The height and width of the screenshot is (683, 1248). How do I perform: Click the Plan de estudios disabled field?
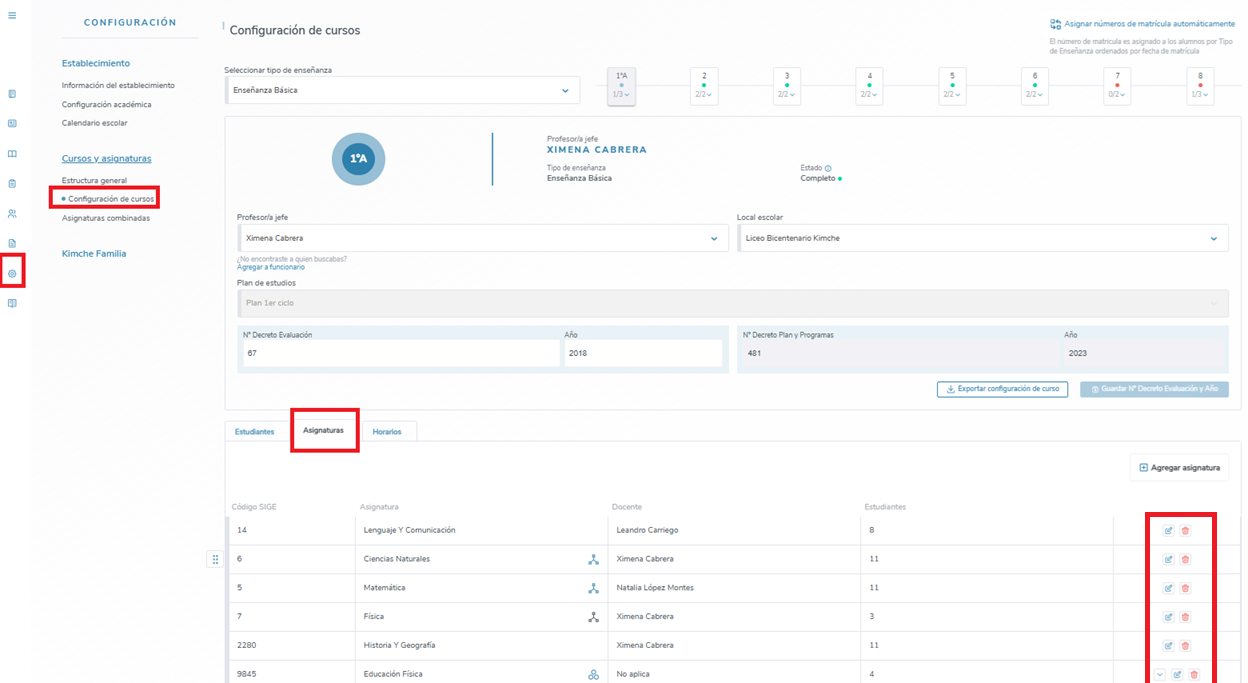(733, 303)
